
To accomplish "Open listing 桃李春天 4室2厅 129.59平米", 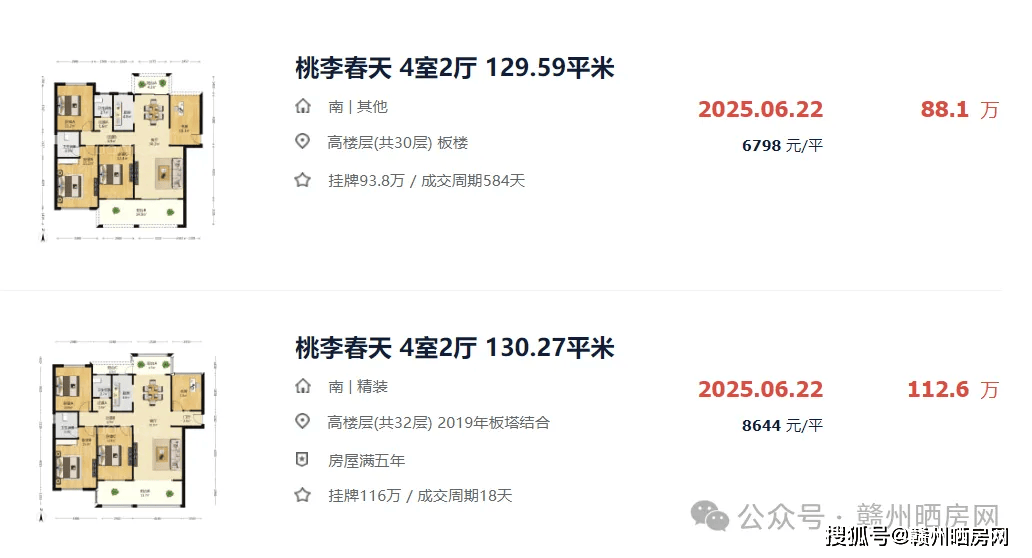I will [x=454, y=68].
